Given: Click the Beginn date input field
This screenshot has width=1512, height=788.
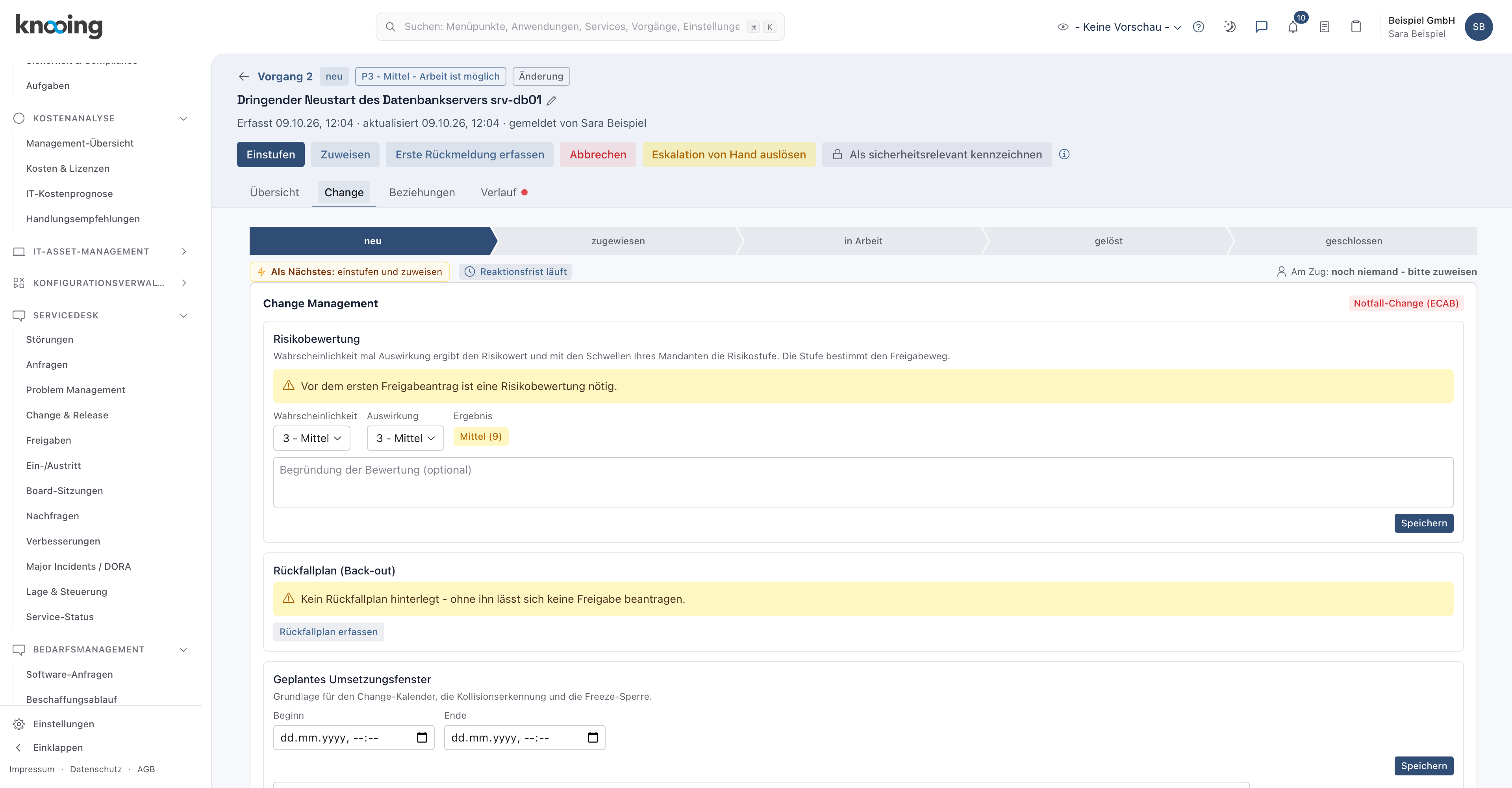Looking at the screenshot, I should [354, 738].
